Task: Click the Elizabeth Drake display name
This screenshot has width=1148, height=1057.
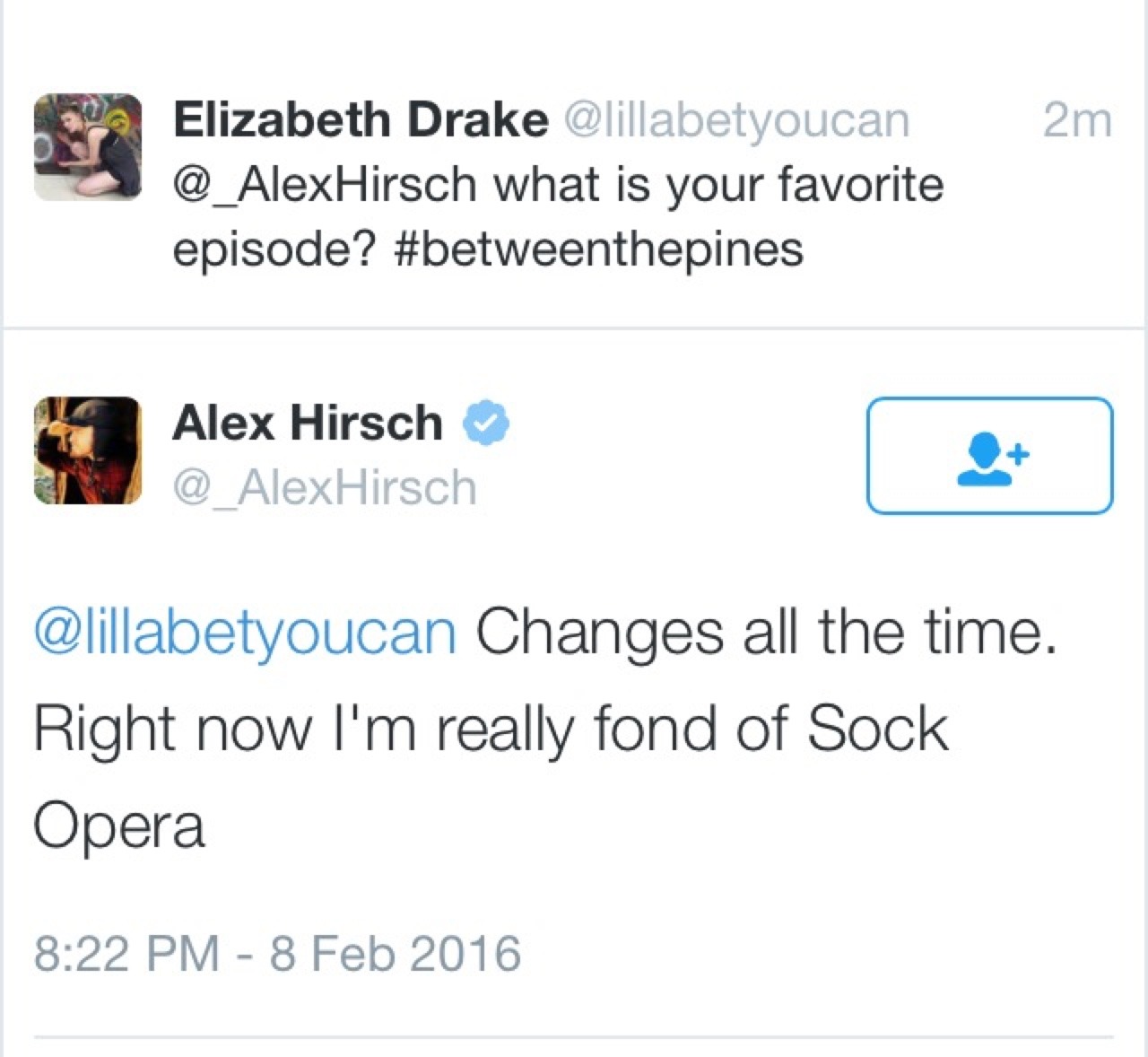Action: (360, 120)
